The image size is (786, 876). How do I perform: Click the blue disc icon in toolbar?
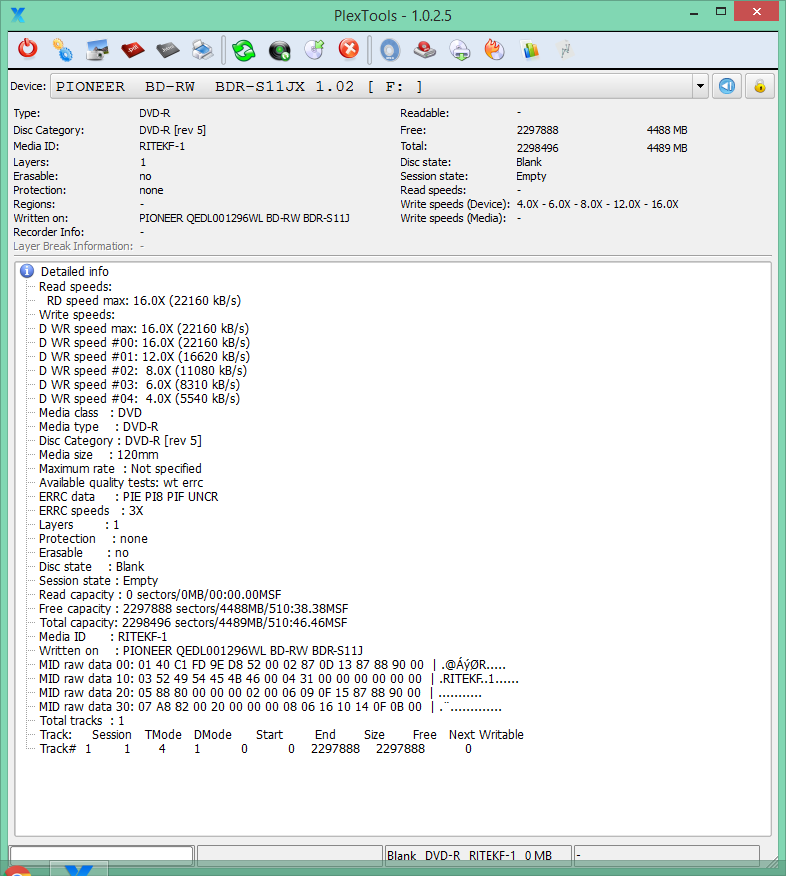(390, 50)
